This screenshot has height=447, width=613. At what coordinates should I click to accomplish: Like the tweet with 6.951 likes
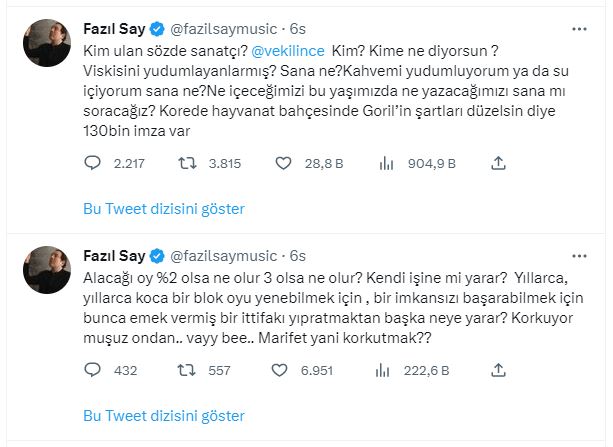pyautogui.click(x=282, y=369)
